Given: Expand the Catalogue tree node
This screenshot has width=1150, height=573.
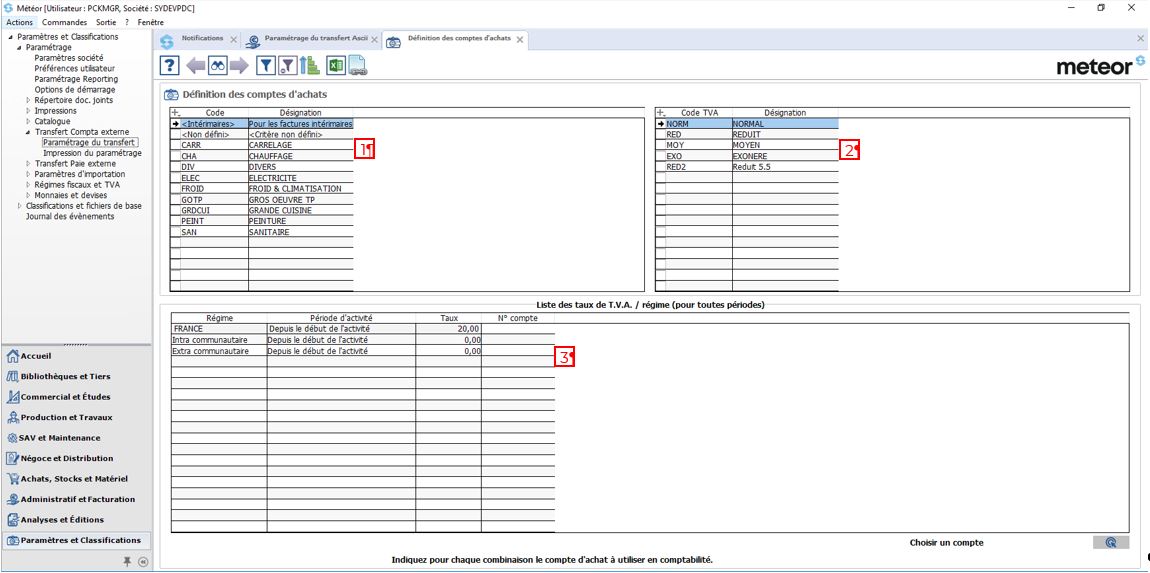Looking at the screenshot, I should click(x=29, y=121).
